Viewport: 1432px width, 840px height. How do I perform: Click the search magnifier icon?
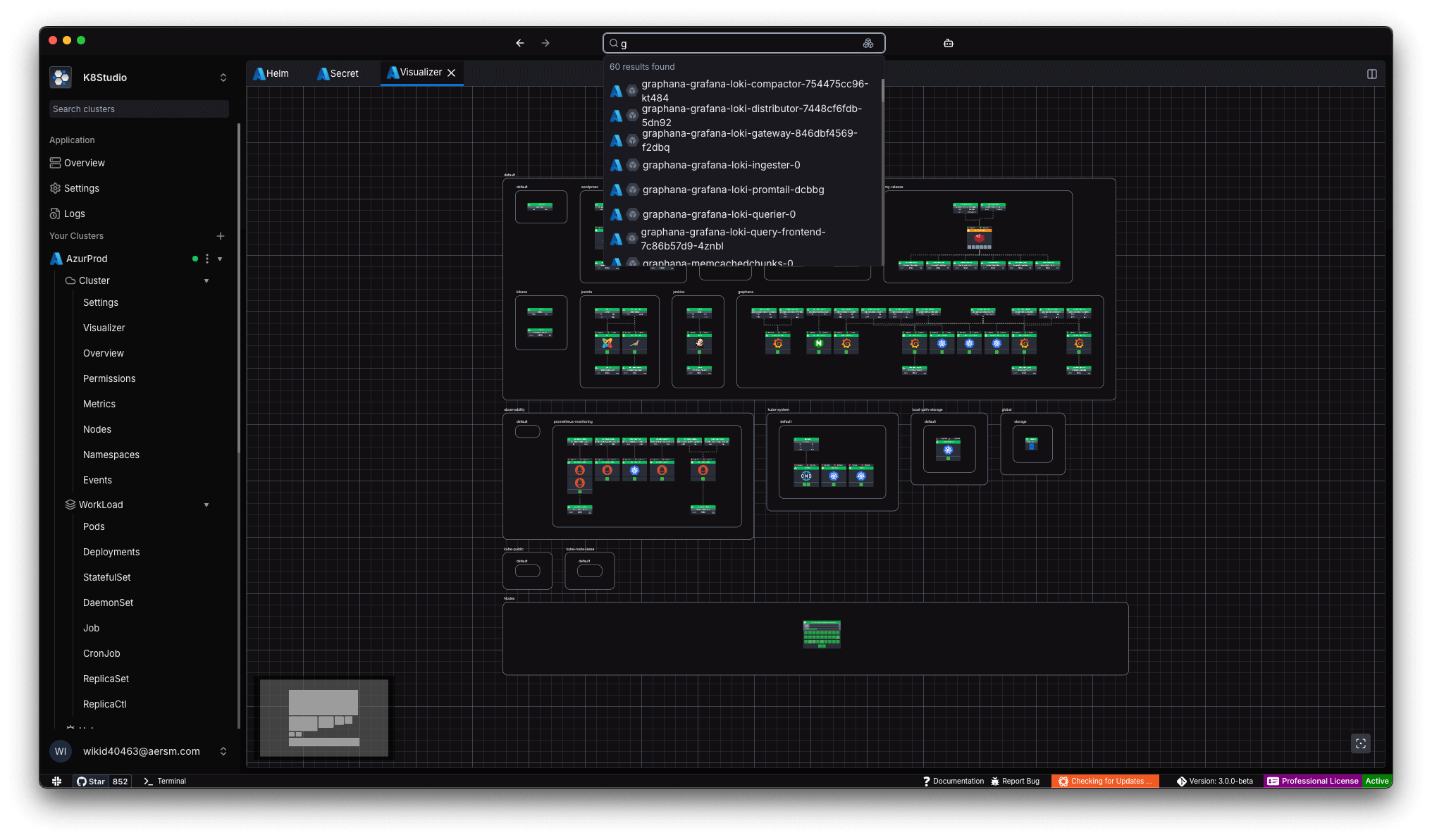click(614, 43)
